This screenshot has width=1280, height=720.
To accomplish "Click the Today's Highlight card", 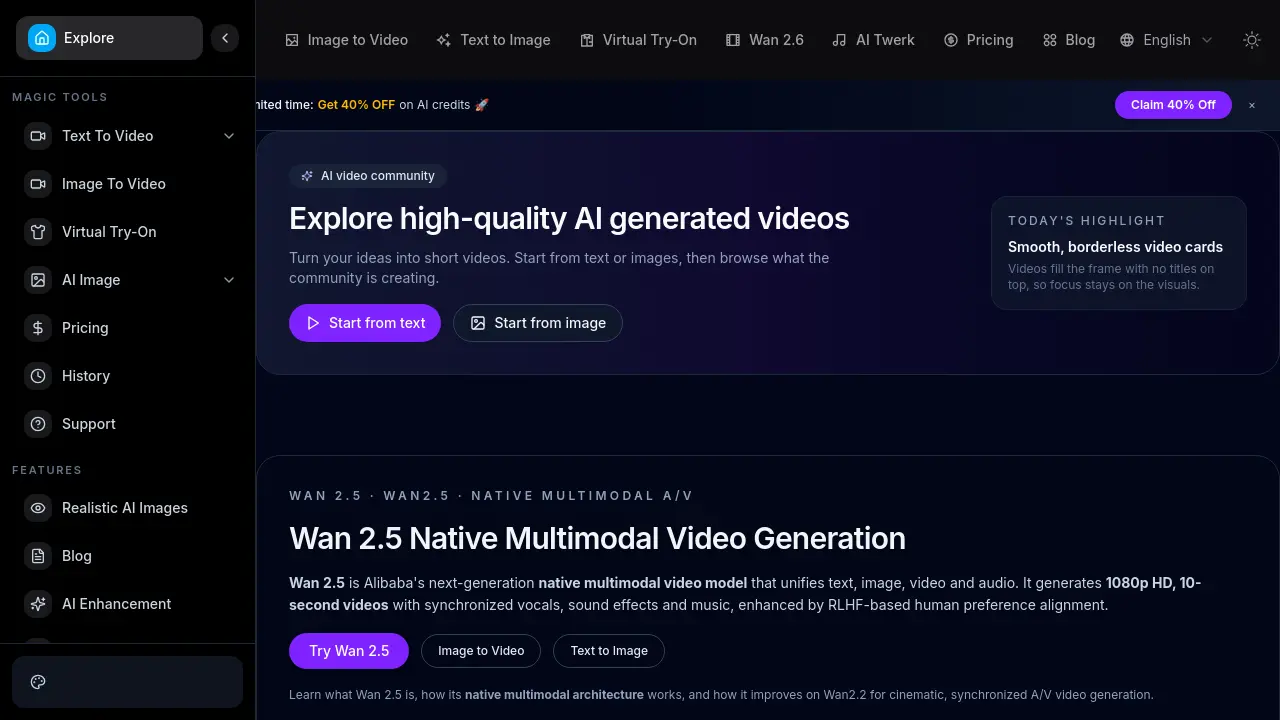I will (x=1119, y=253).
